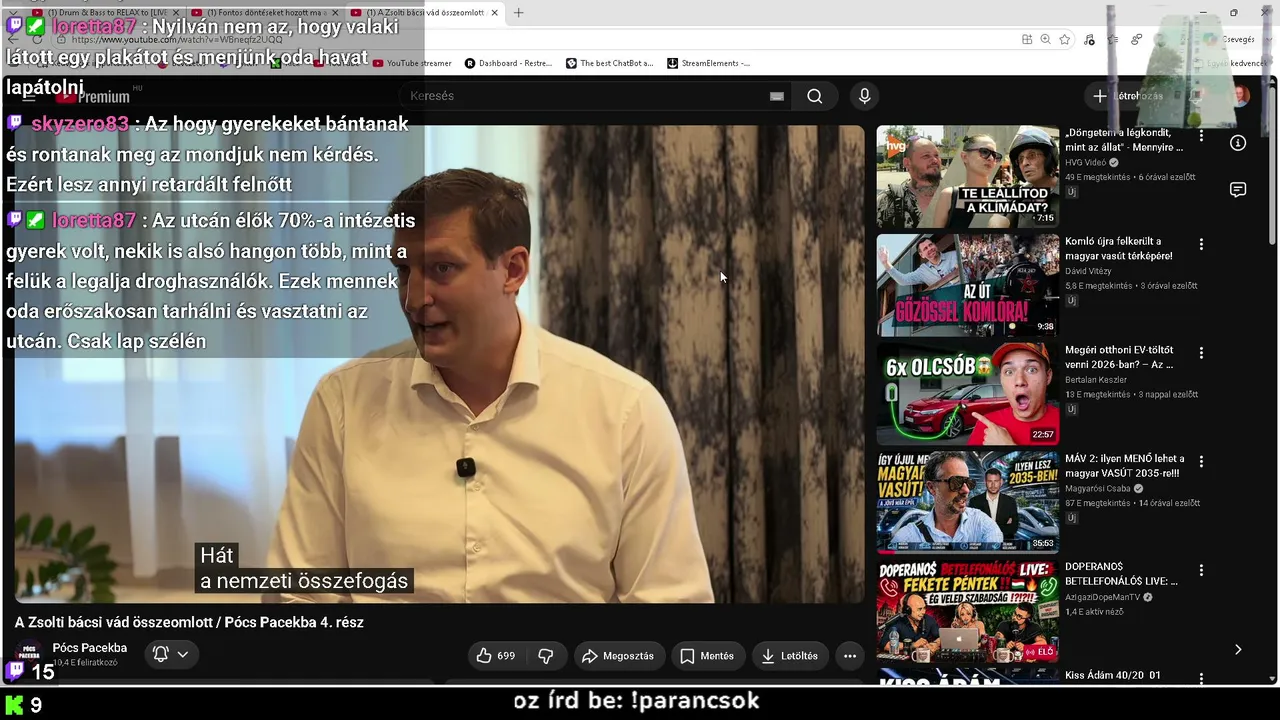The image size is (1280, 720).
Task: Open the 'AZ ÚT GŐZÖSSEL KOMLÓRA' thumbnail
Action: [x=968, y=285]
